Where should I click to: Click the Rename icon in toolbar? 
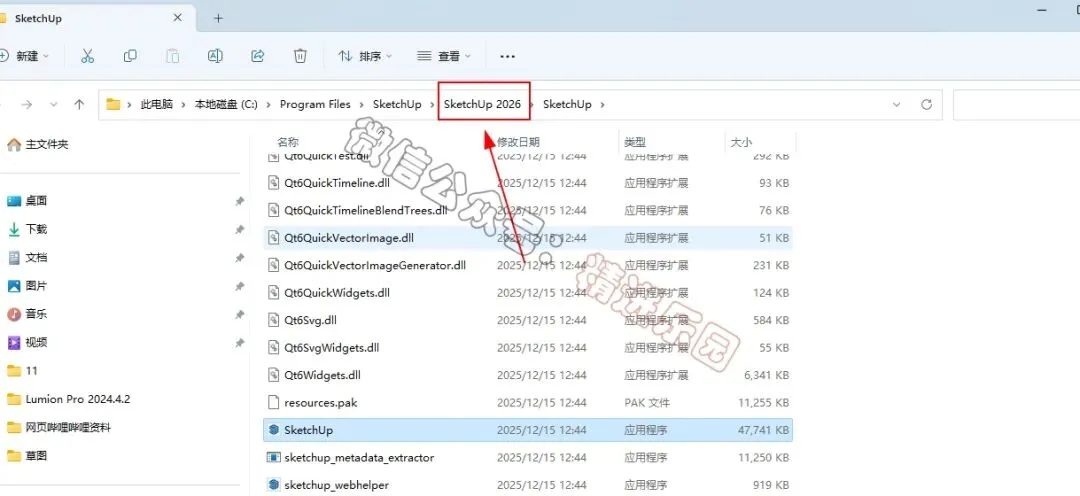(215, 56)
